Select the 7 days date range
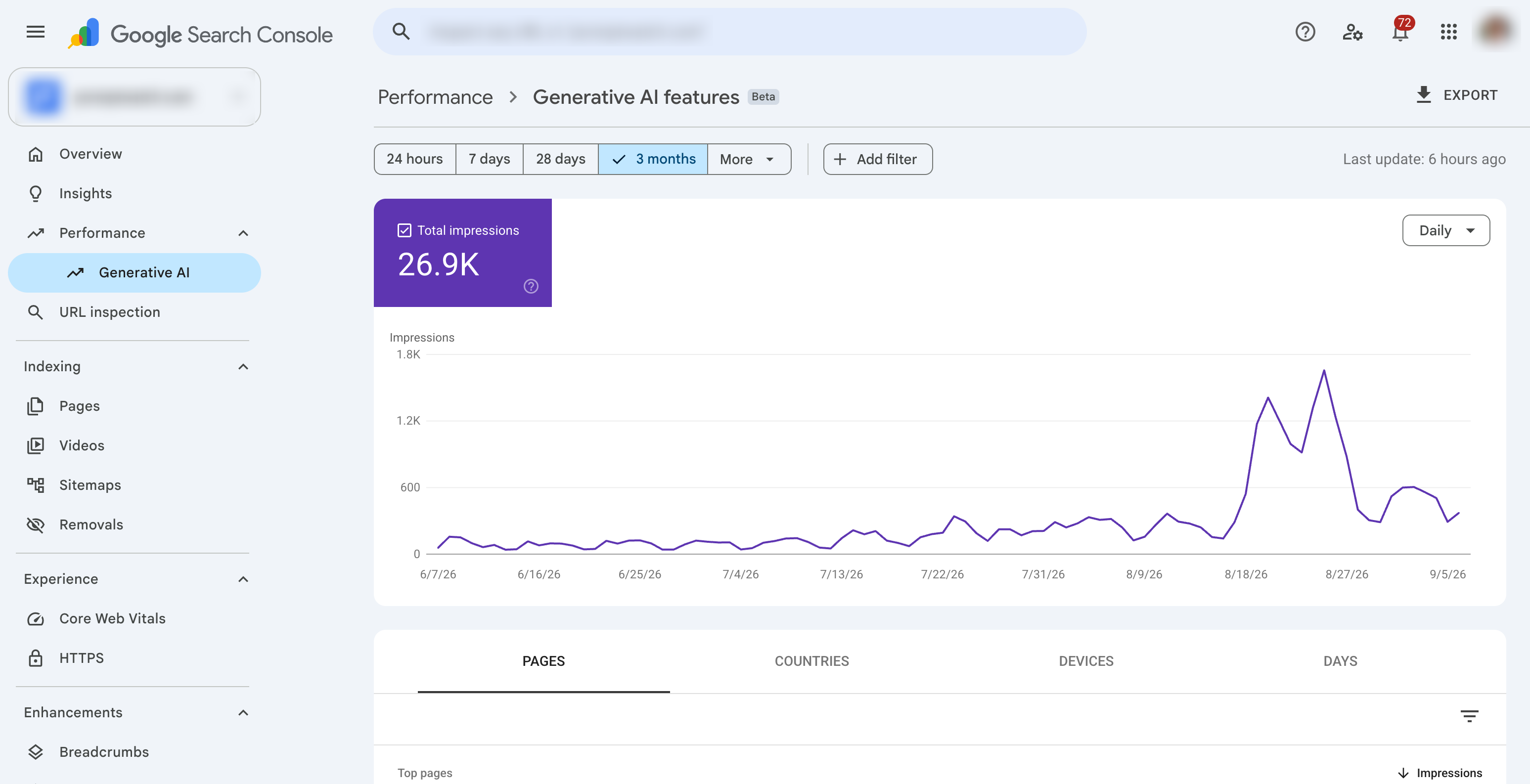The image size is (1530, 784). click(x=489, y=159)
